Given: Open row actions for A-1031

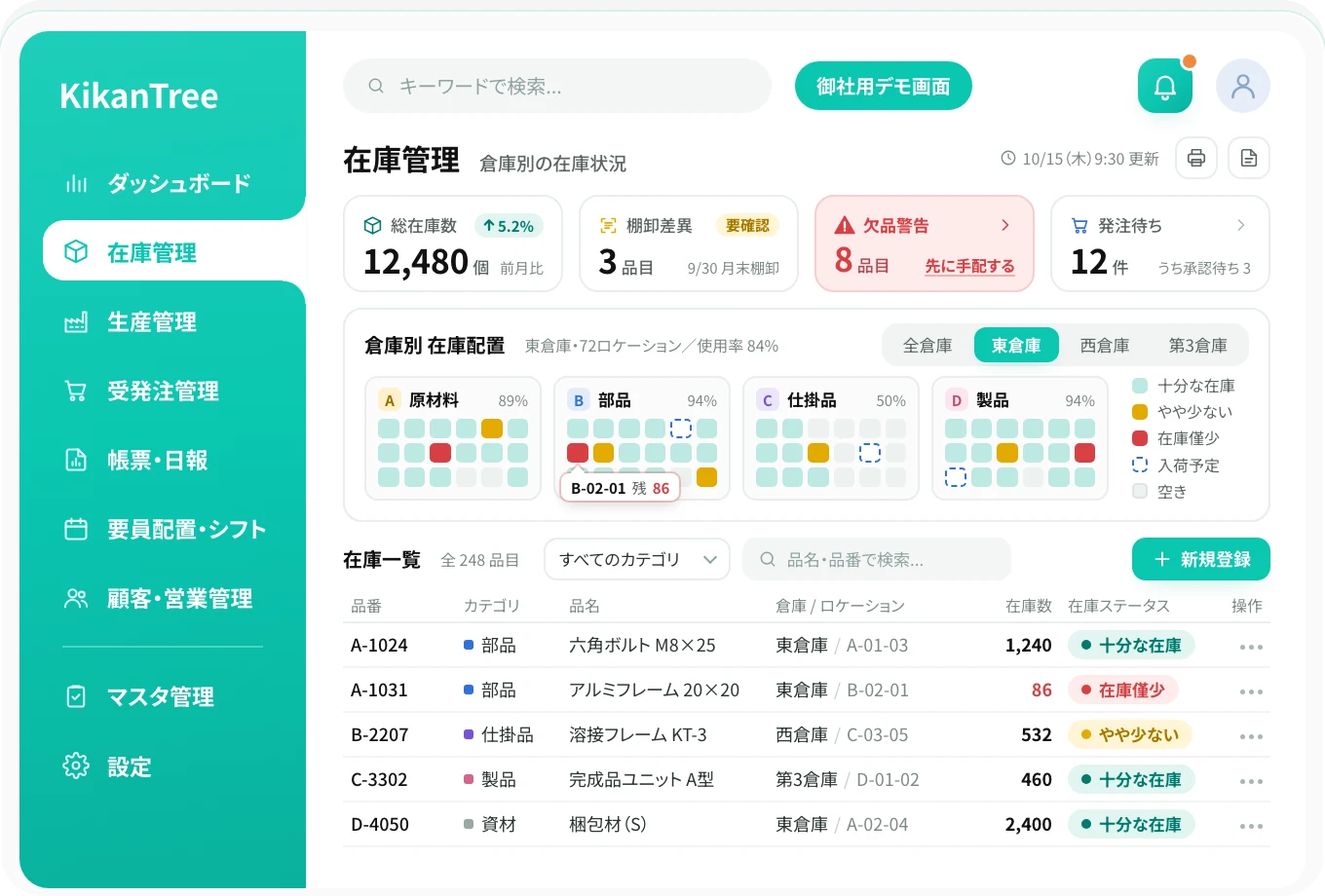Looking at the screenshot, I should (1251, 691).
